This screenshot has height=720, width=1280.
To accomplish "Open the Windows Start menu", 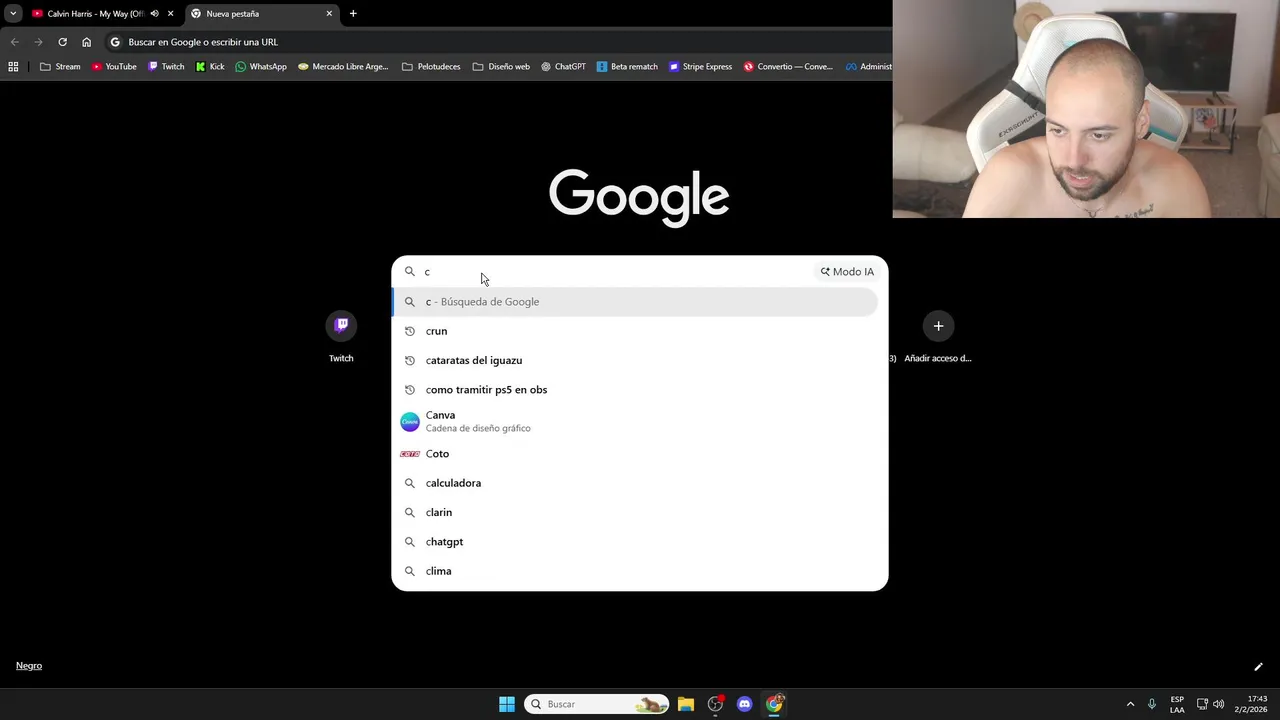I will (507, 704).
